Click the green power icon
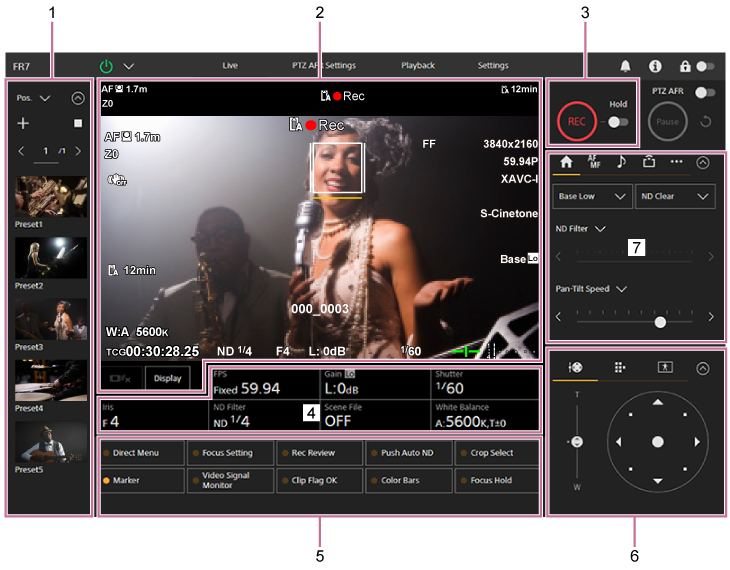This screenshot has width=730, height=570. click(x=107, y=66)
